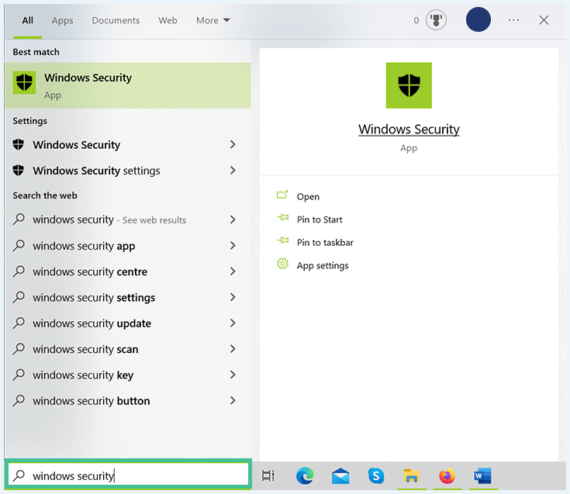This screenshot has width=570, height=494.
Task: Open the rewards trophy icon
Action: 436,20
